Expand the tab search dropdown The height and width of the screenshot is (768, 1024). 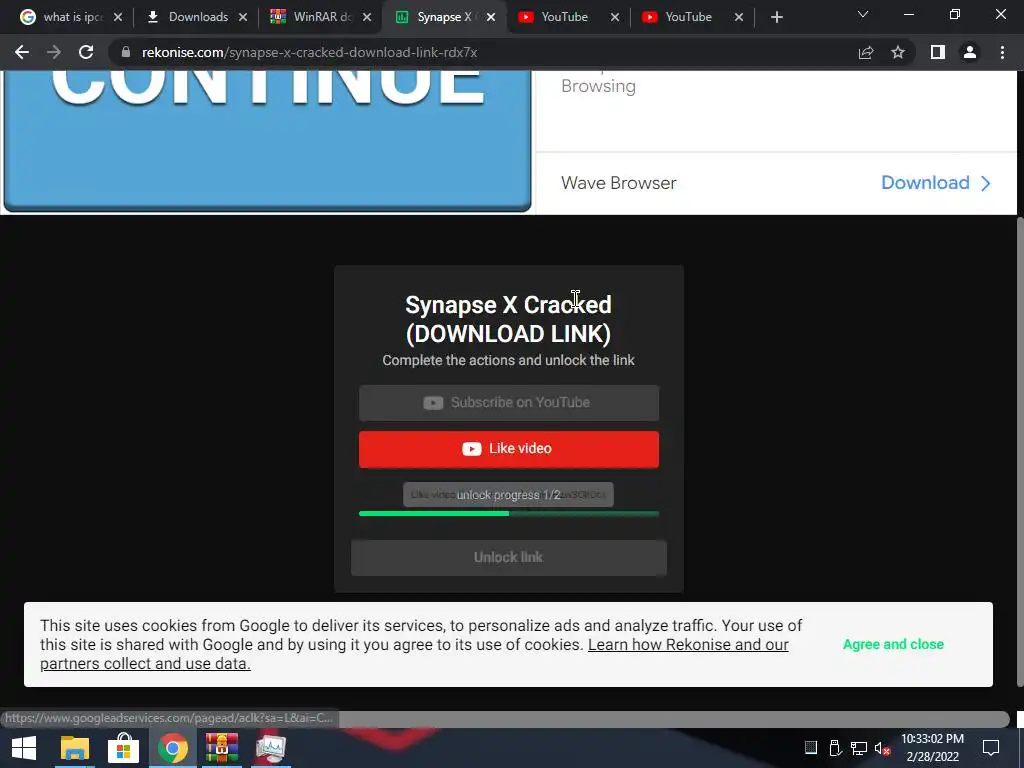click(863, 14)
